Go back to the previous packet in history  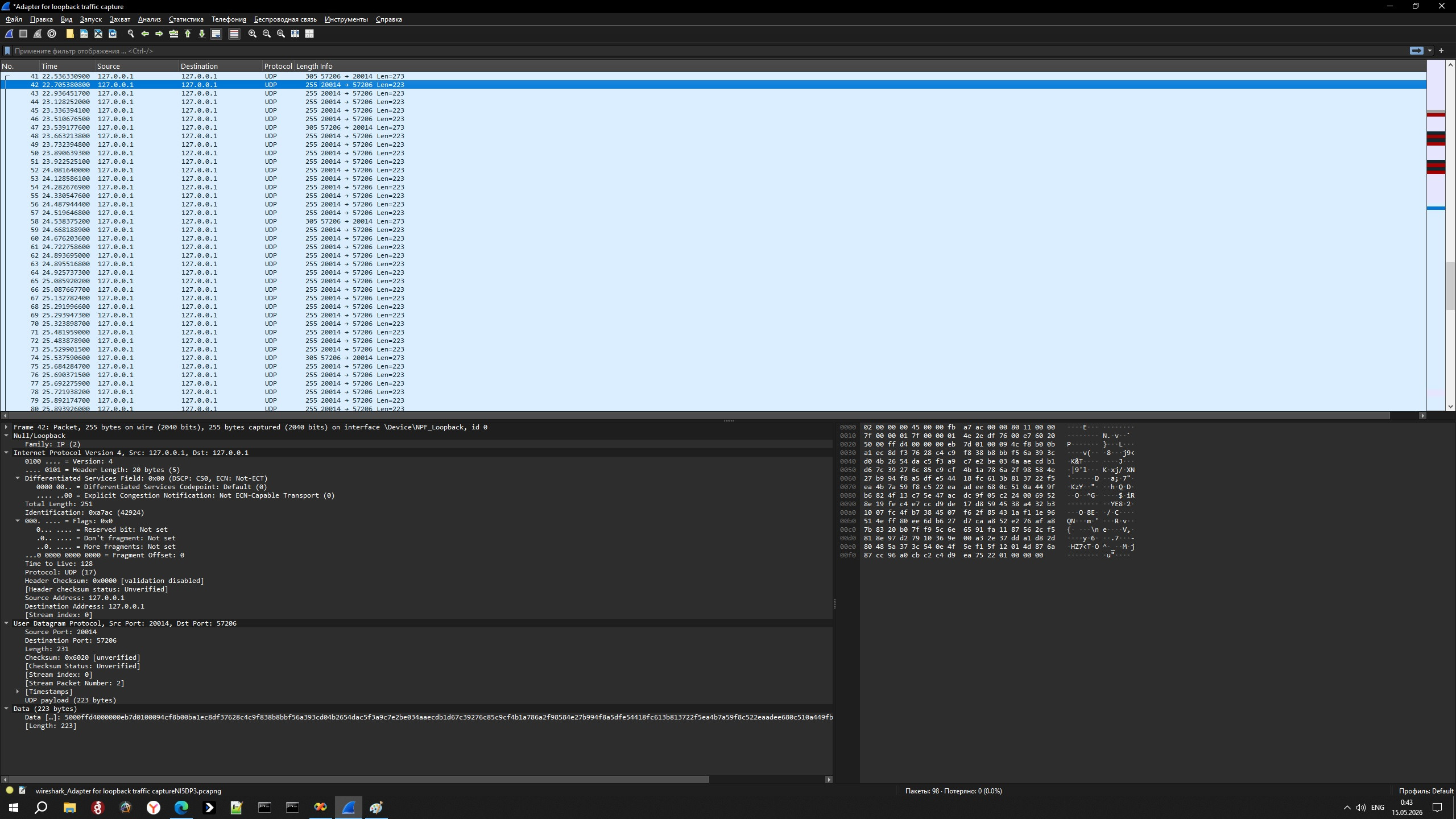145,34
